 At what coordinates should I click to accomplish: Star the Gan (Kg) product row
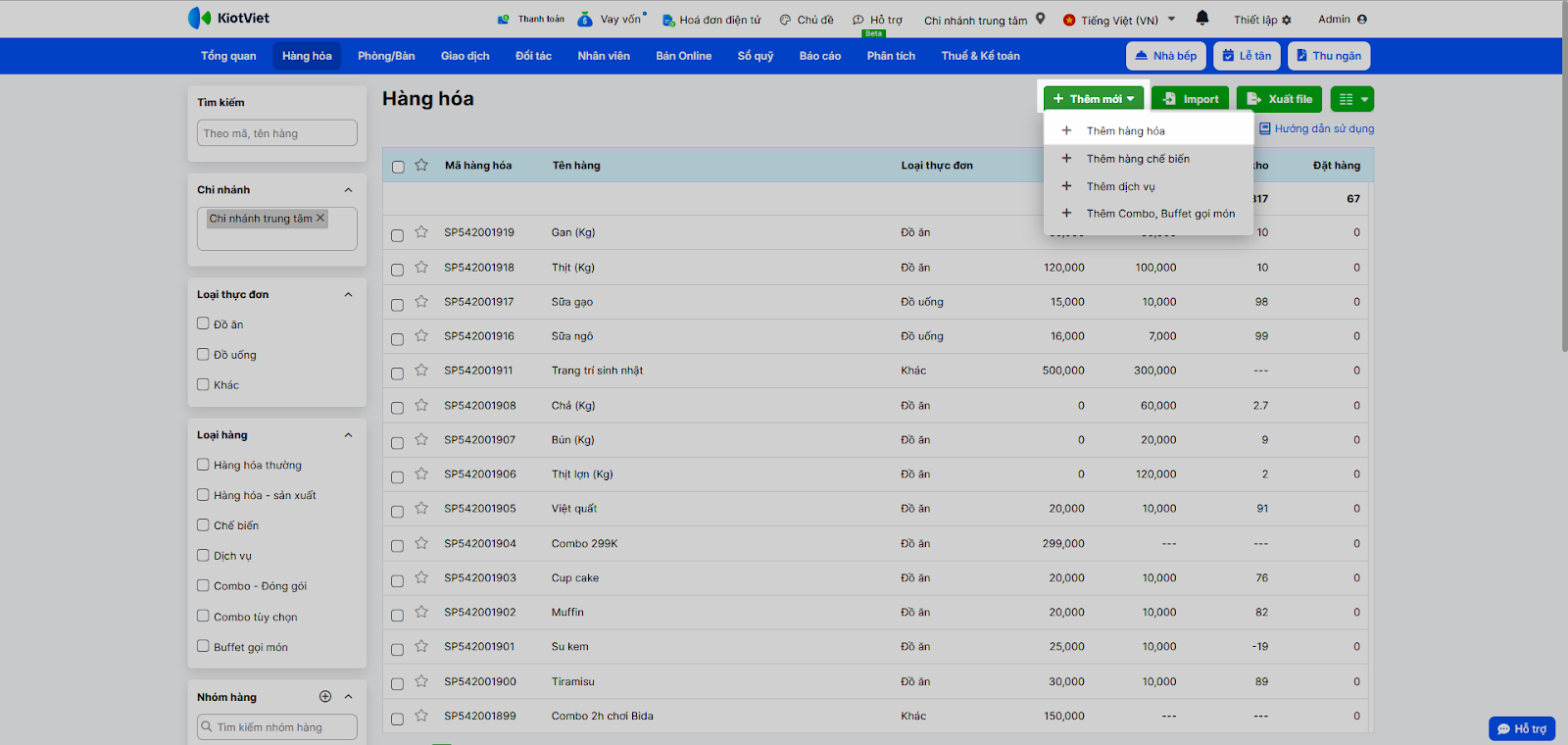click(x=421, y=232)
